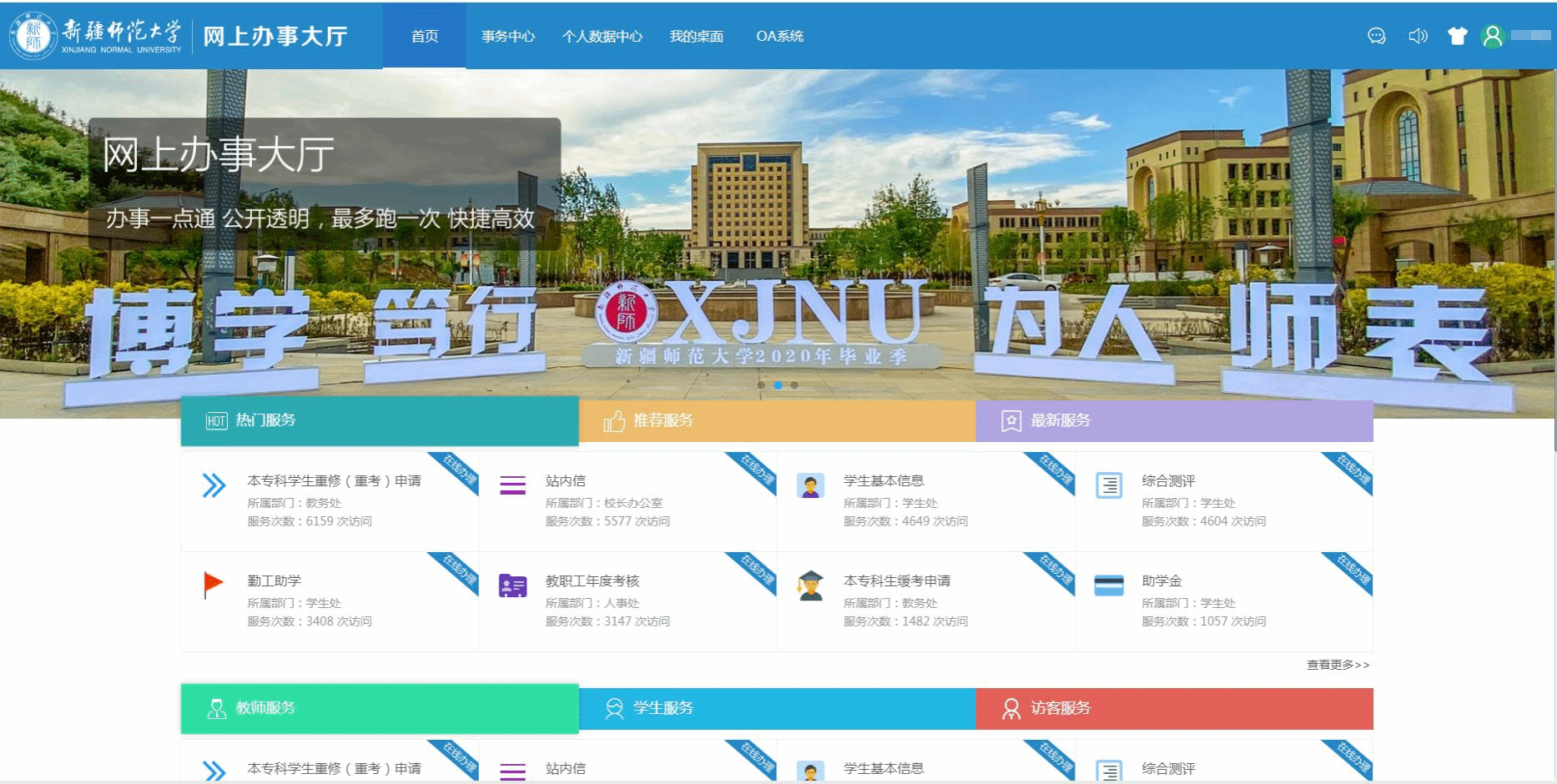The width and height of the screenshot is (1557, 784).
Task: Click the blue card icon for 助学金
Action: (1108, 585)
